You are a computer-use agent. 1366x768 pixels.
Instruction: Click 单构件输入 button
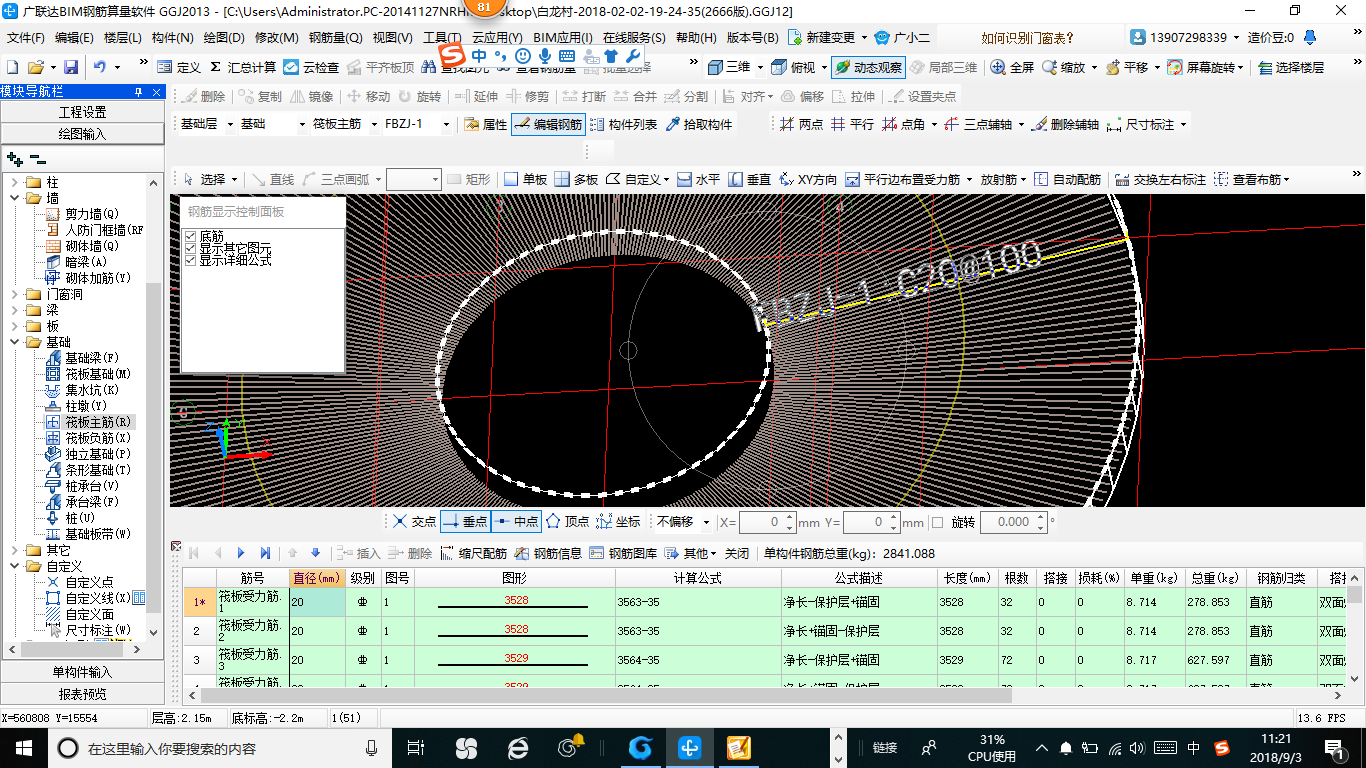pos(82,672)
